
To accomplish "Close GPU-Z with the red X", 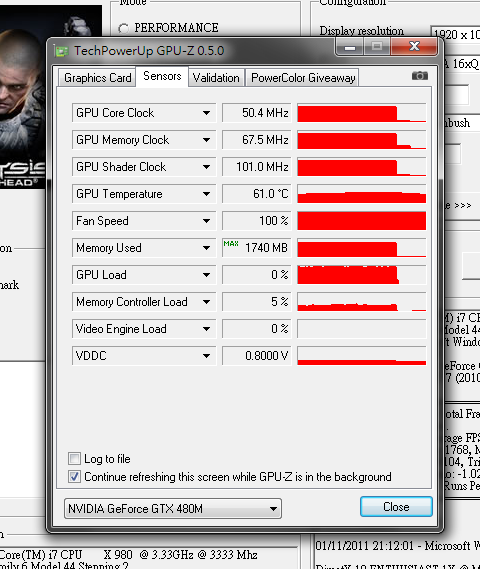I will click(x=414, y=47).
